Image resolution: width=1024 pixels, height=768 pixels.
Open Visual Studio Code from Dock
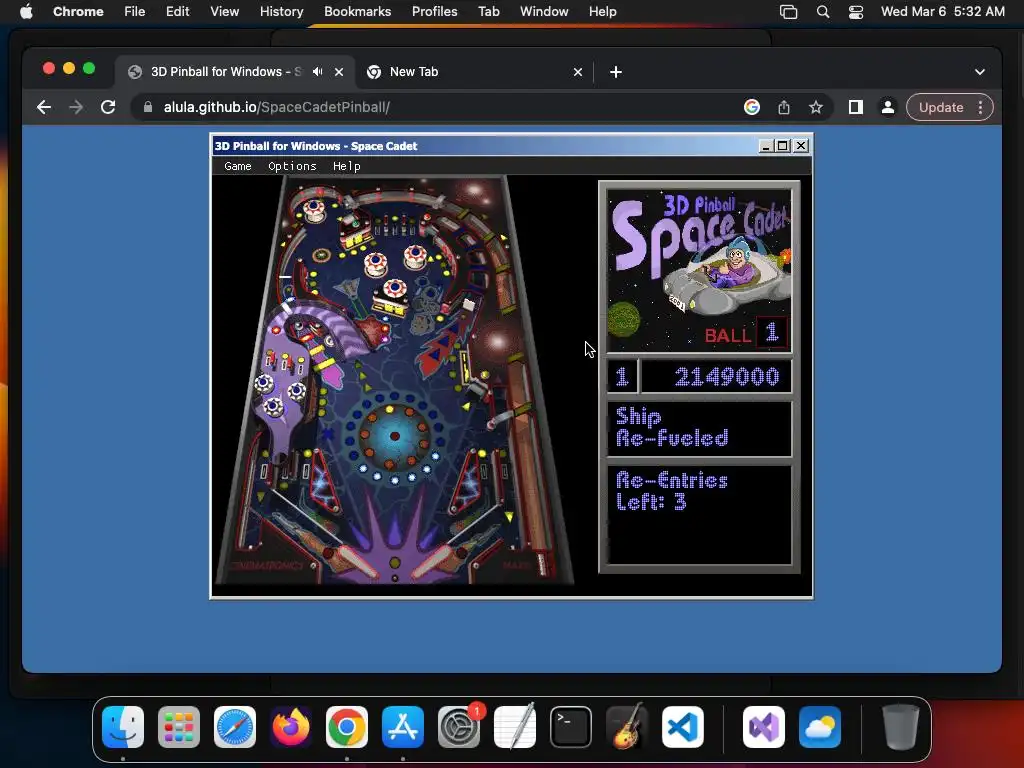[x=683, y=727]
